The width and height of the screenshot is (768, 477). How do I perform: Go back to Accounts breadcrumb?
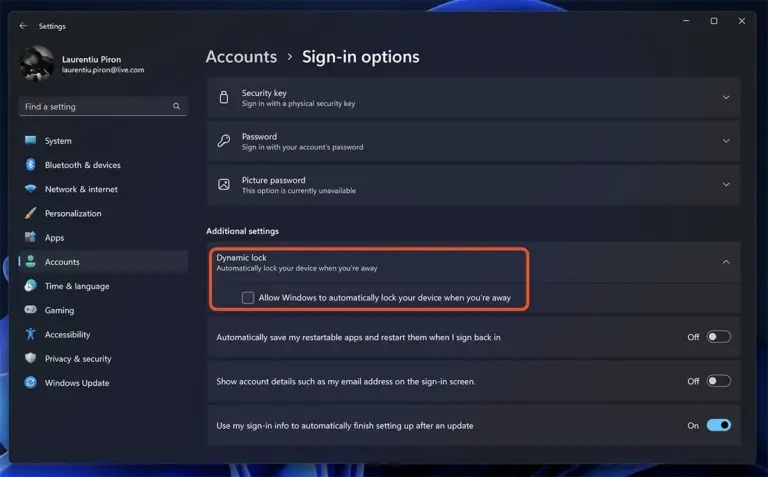point(241,57)
